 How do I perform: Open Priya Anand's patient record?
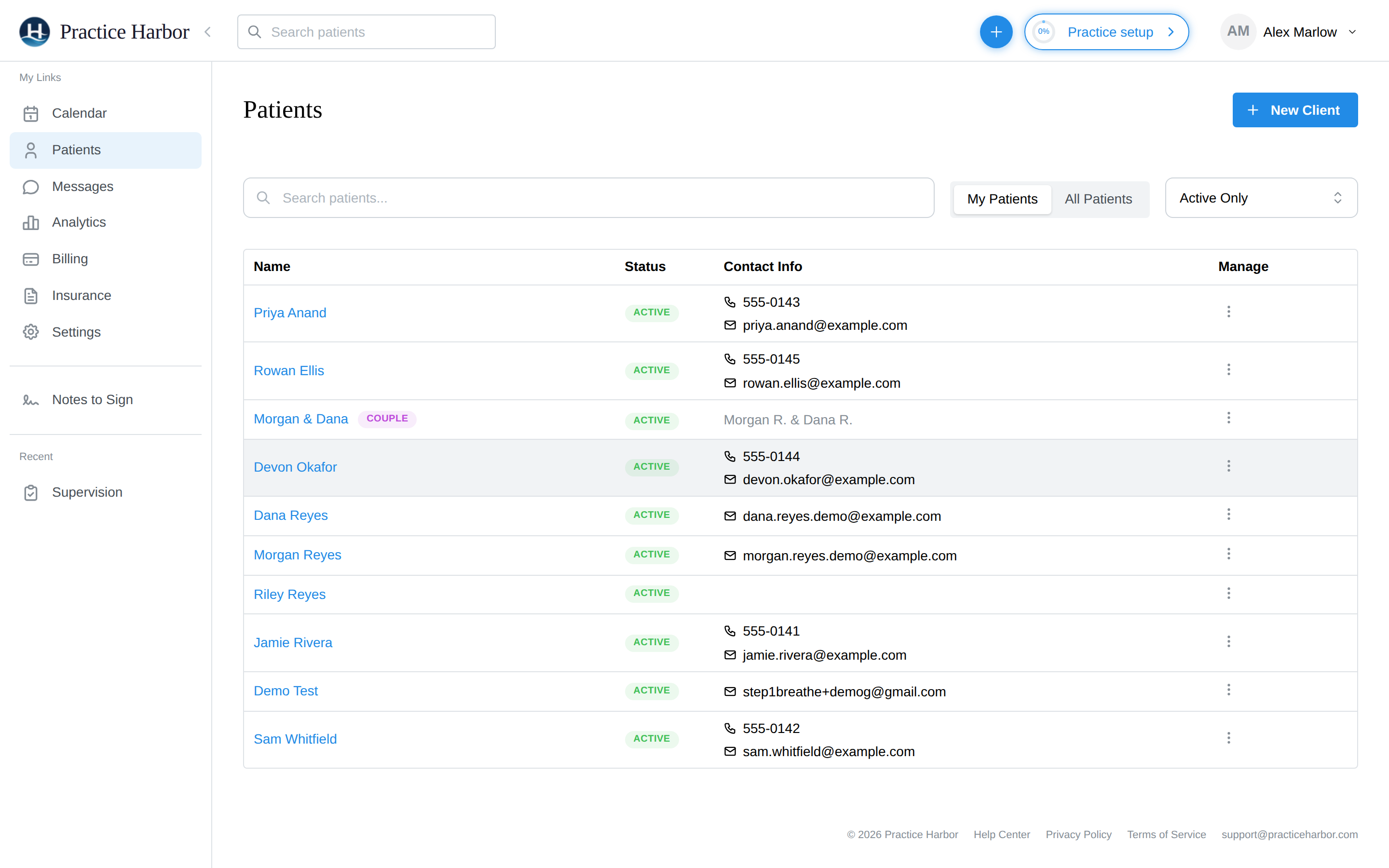[290, 313]
